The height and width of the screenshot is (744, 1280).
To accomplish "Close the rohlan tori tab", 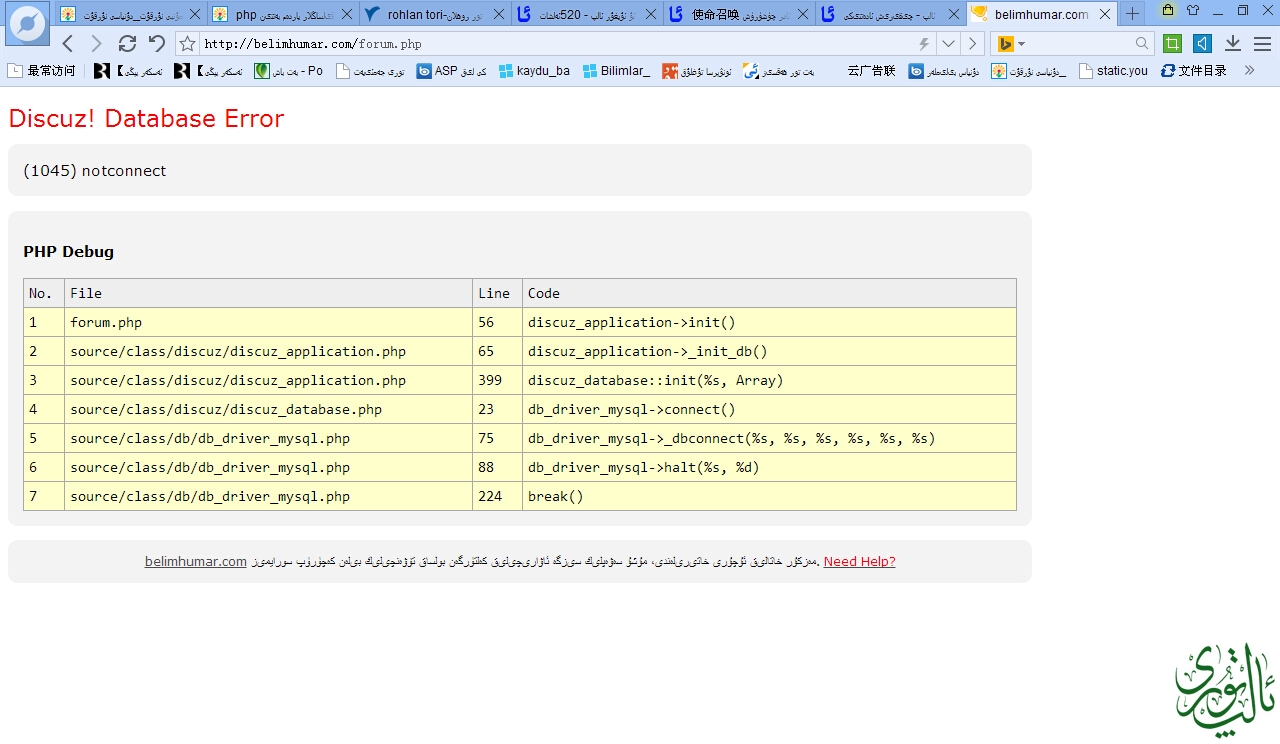I will pyautogui.click(x=498, y=15).
